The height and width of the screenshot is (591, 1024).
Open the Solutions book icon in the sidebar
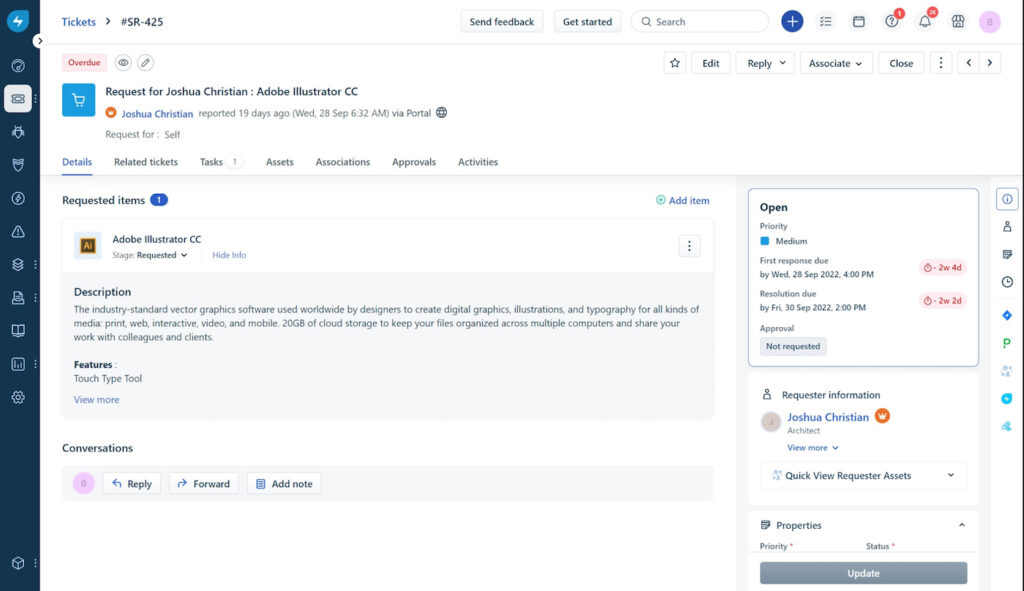coord(18,330)
